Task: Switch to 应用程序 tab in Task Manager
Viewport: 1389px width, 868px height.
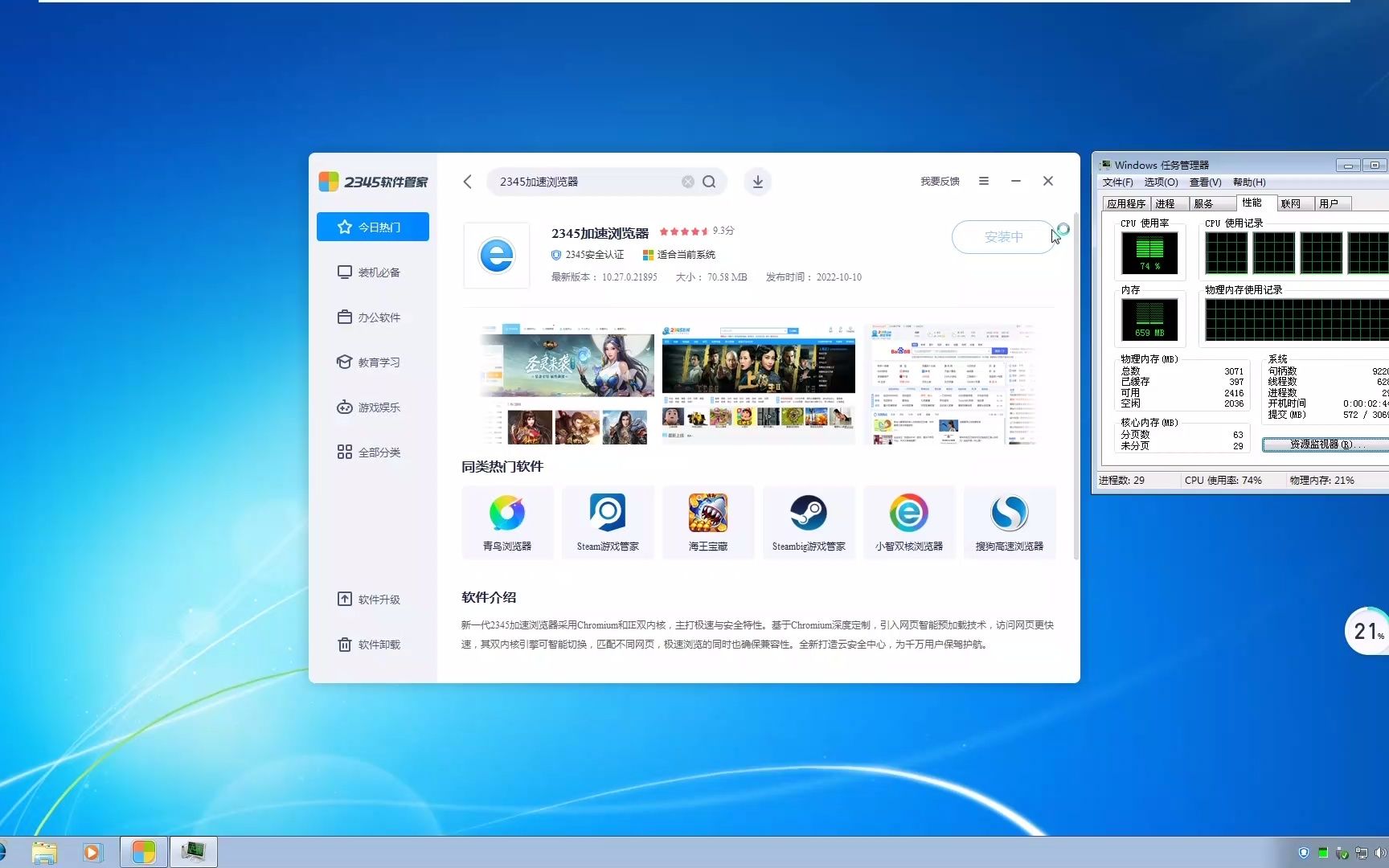Action: (1126, 204)
